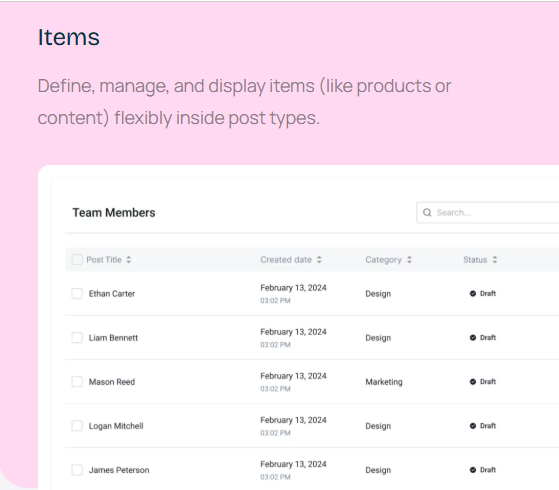Sort by Status arrows
Image resolution: width=559 pixels, height=490 pixels.
[495, 260]
